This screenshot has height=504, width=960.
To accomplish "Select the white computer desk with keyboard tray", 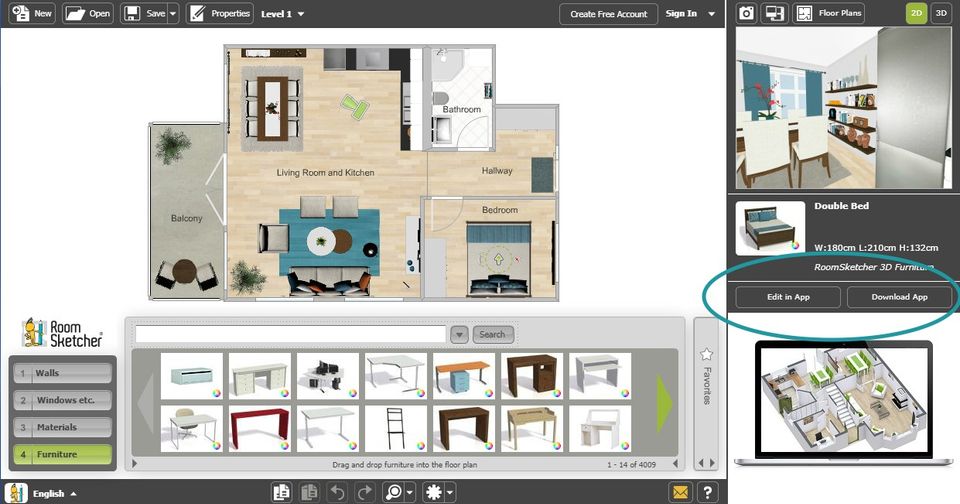I will coord(599,375).
